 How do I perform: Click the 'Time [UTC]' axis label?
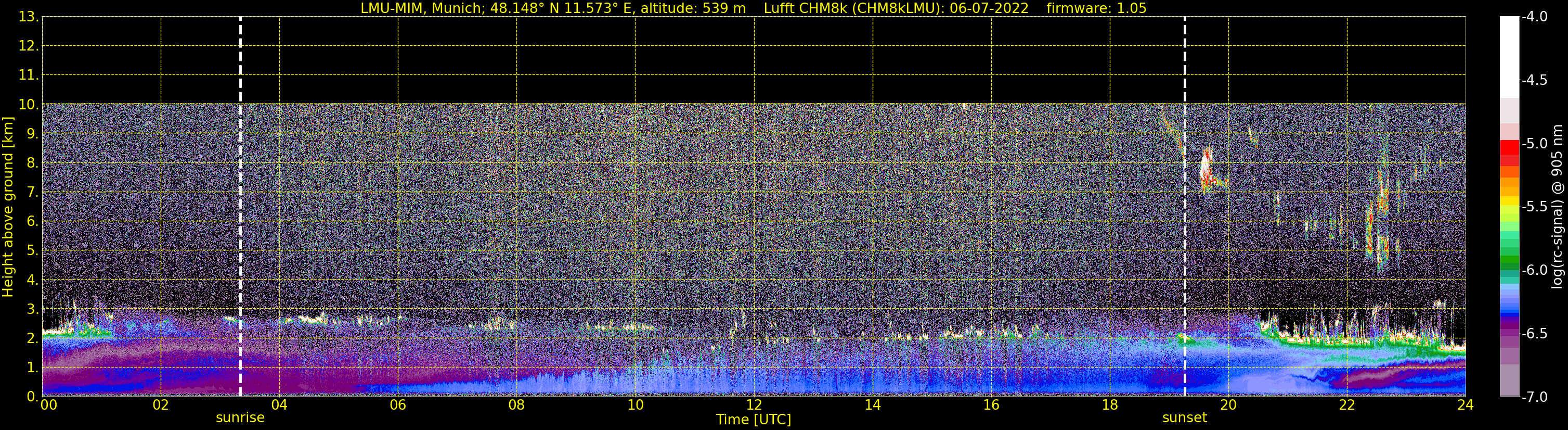pyautogui.click(x=754, y=419)
